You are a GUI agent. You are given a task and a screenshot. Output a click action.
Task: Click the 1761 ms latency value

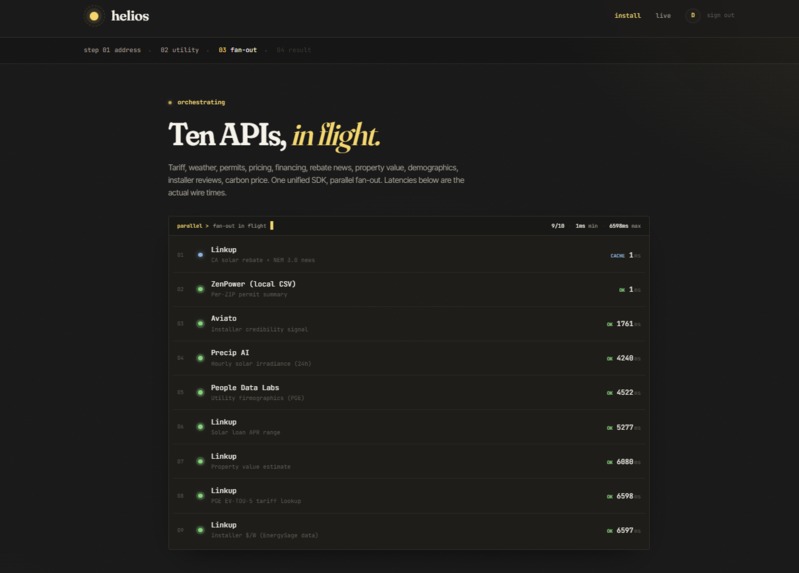[x=625, y=324]
